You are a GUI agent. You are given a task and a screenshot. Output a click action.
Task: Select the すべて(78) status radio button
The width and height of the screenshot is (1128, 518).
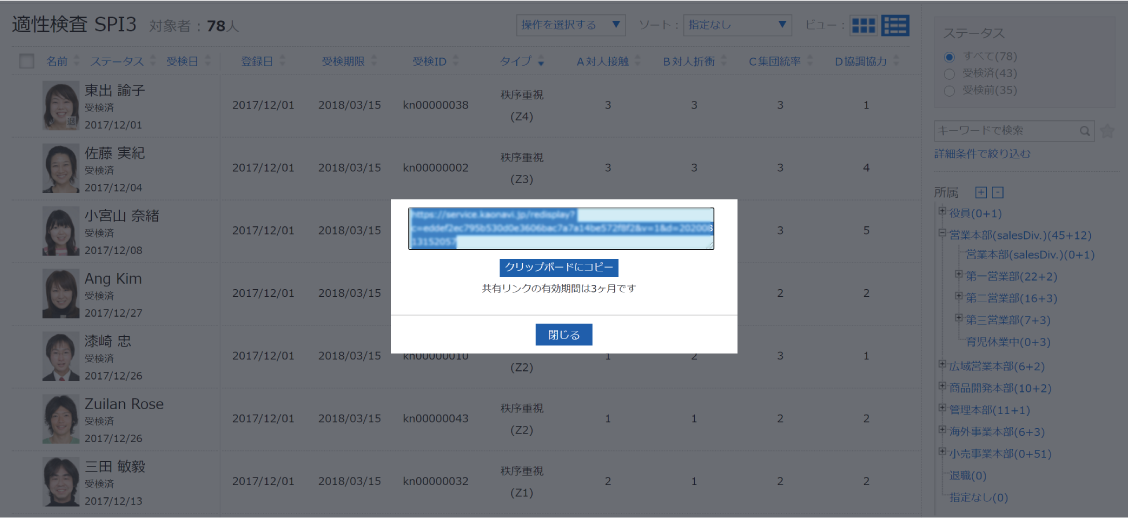949,56
